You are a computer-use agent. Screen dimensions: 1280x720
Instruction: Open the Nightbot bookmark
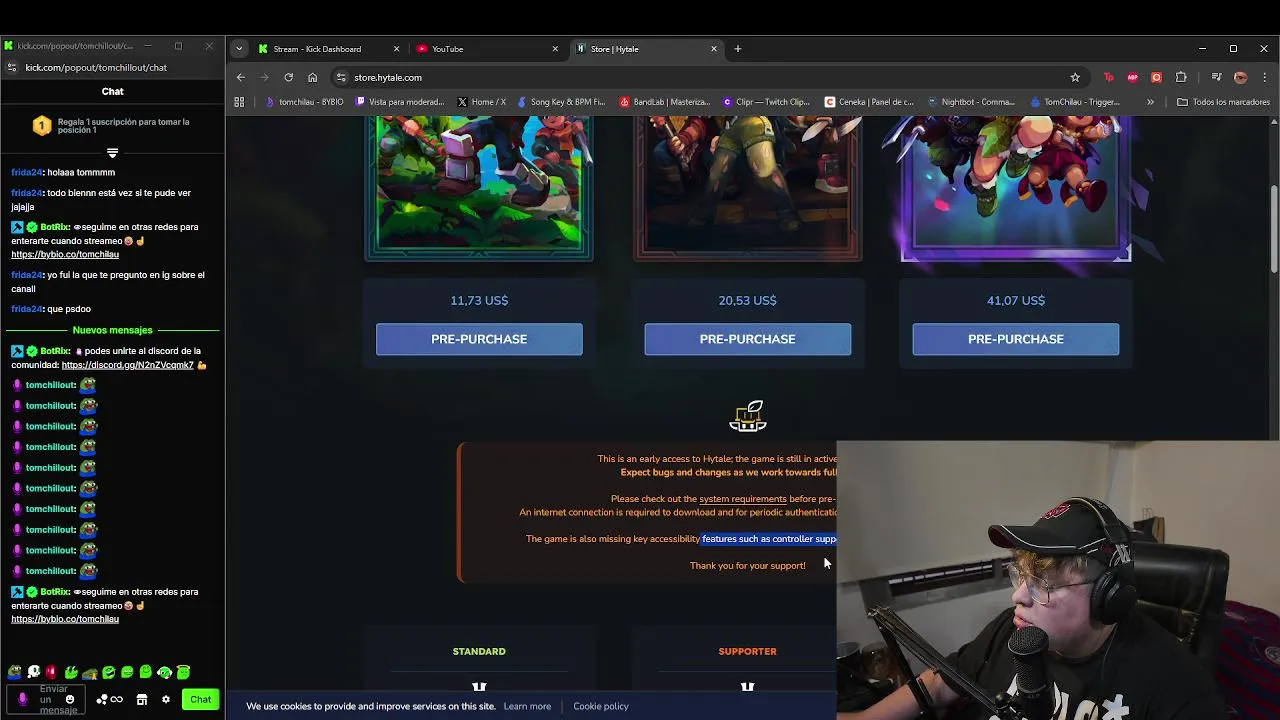click(971, 102)
